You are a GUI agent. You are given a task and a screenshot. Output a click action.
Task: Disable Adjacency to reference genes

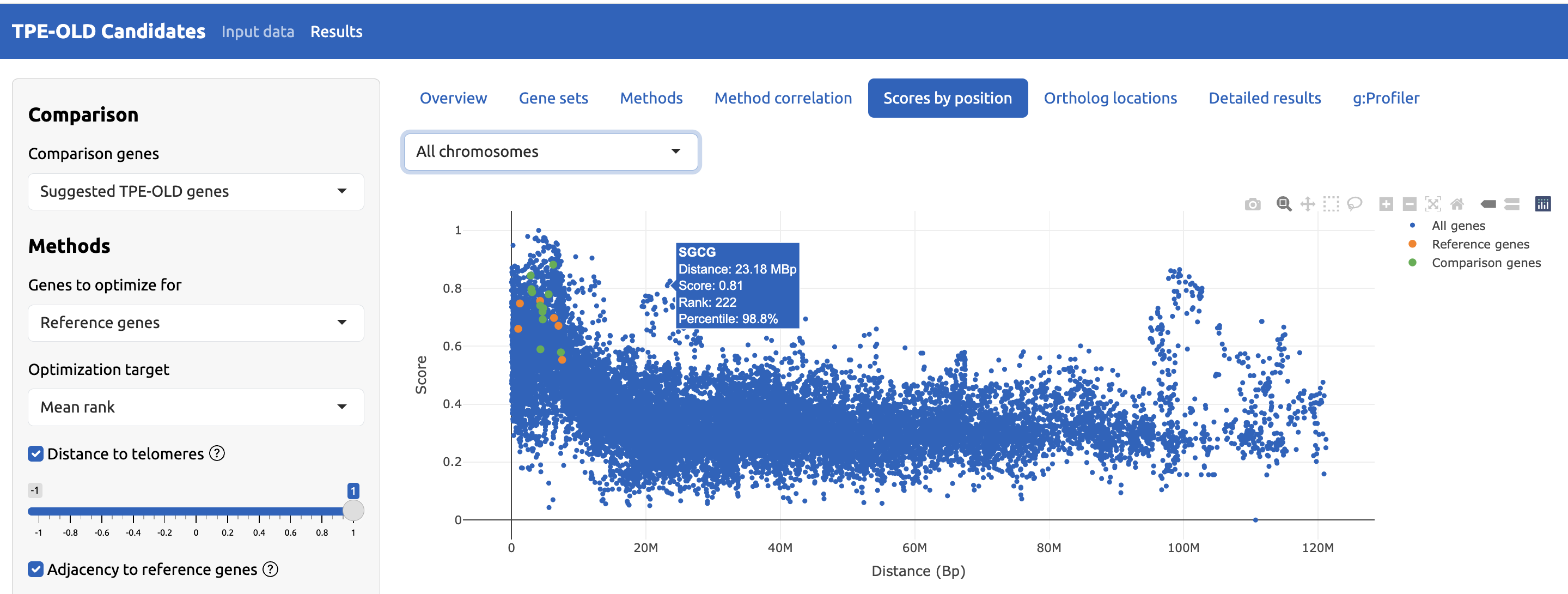click(35, 569)
